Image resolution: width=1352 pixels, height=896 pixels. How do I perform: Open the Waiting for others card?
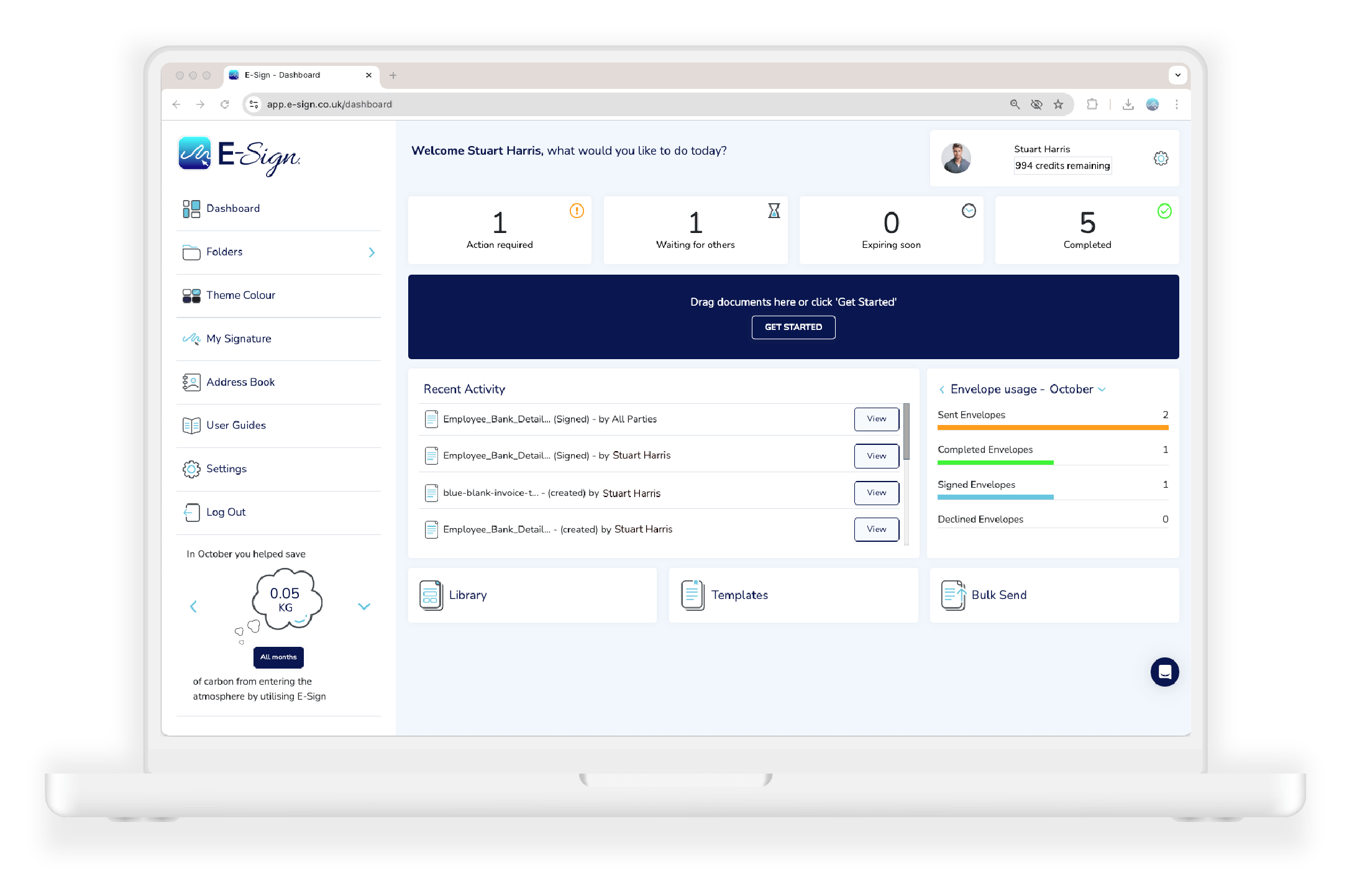click(695, 231)
